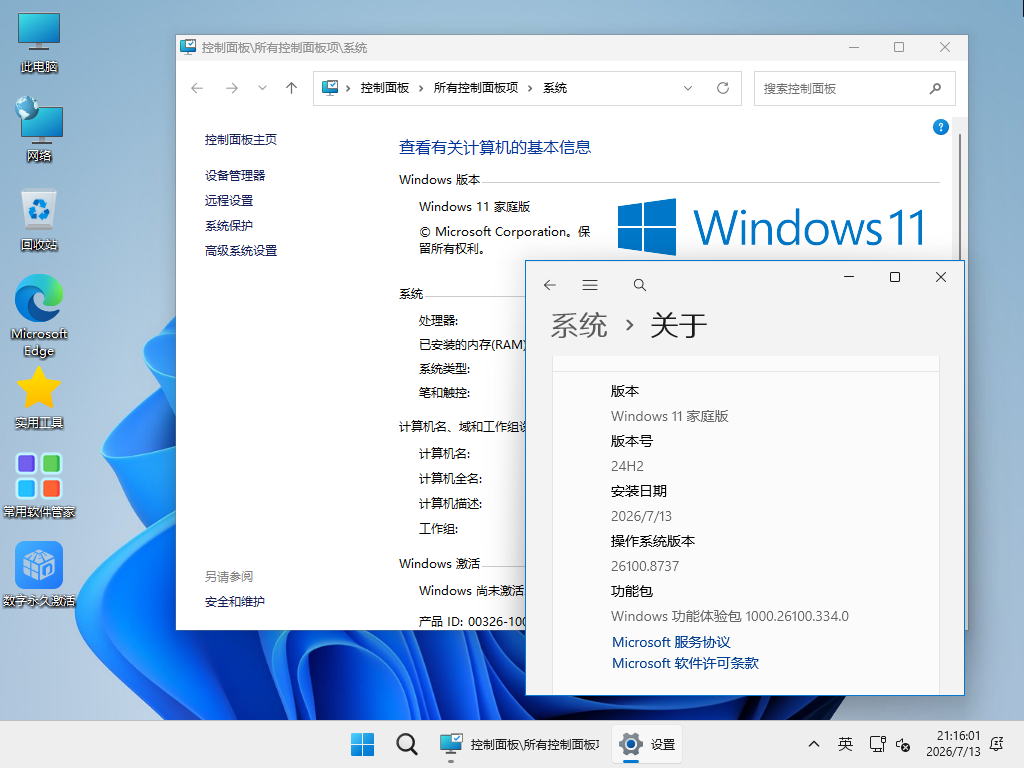
Task: Click the 英 input method indicator
Action: pos(845,744)
